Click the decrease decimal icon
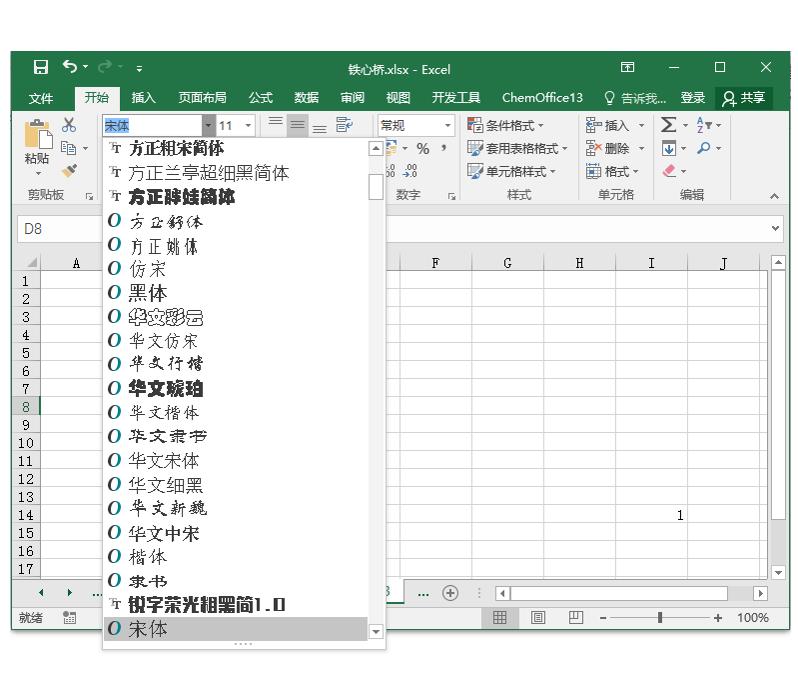Image resolution: width=798 pixels, height=683 pixels. coord(410,171)
